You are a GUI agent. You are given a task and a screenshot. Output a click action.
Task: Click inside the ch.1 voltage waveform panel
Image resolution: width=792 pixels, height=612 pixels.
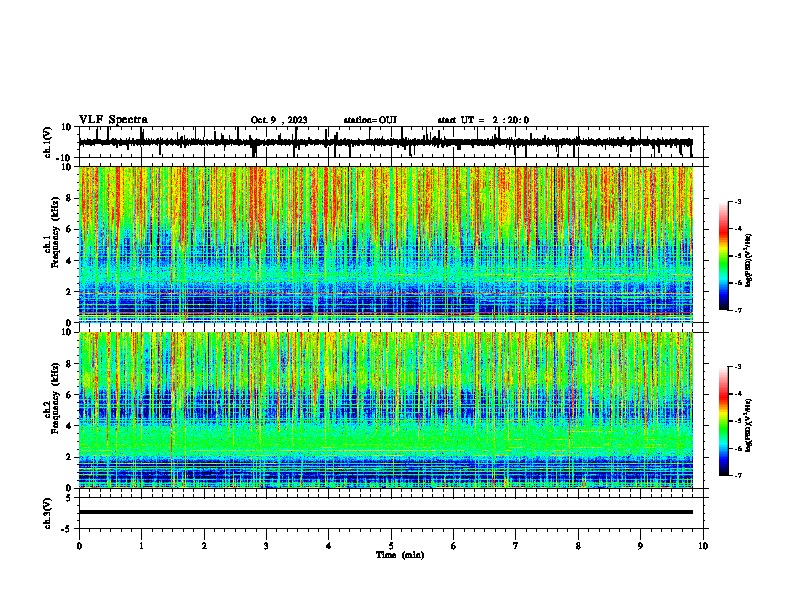pos(393,142)
